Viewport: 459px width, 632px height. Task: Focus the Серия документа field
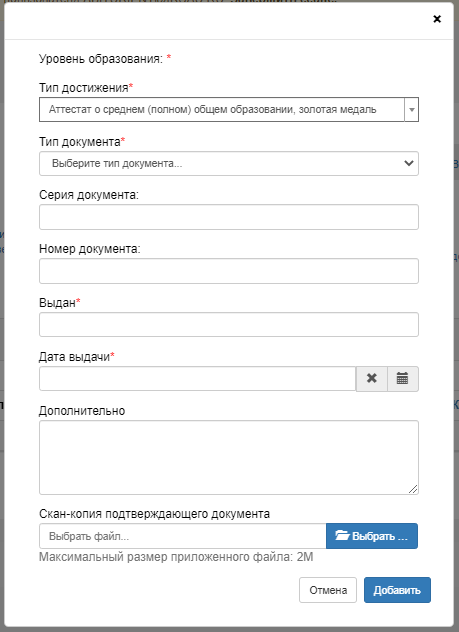(229, 217)
